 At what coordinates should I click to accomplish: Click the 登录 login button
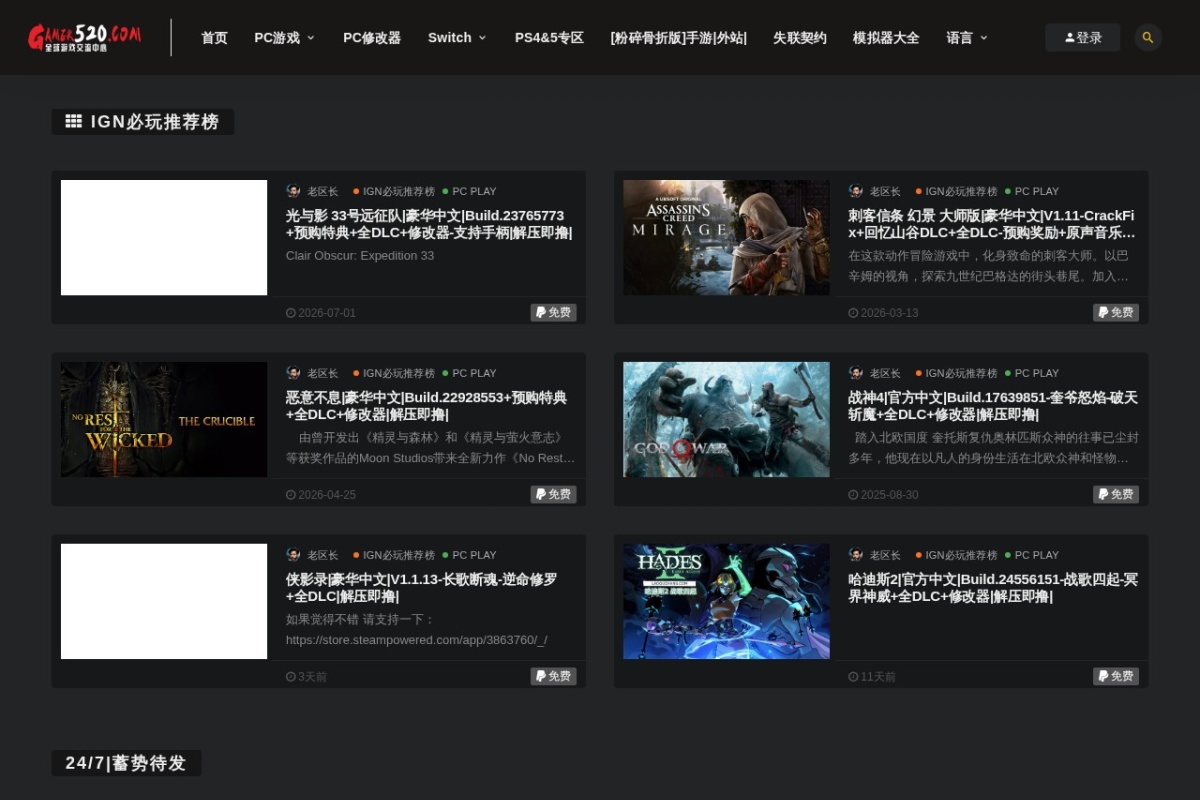coord(1083,37)
